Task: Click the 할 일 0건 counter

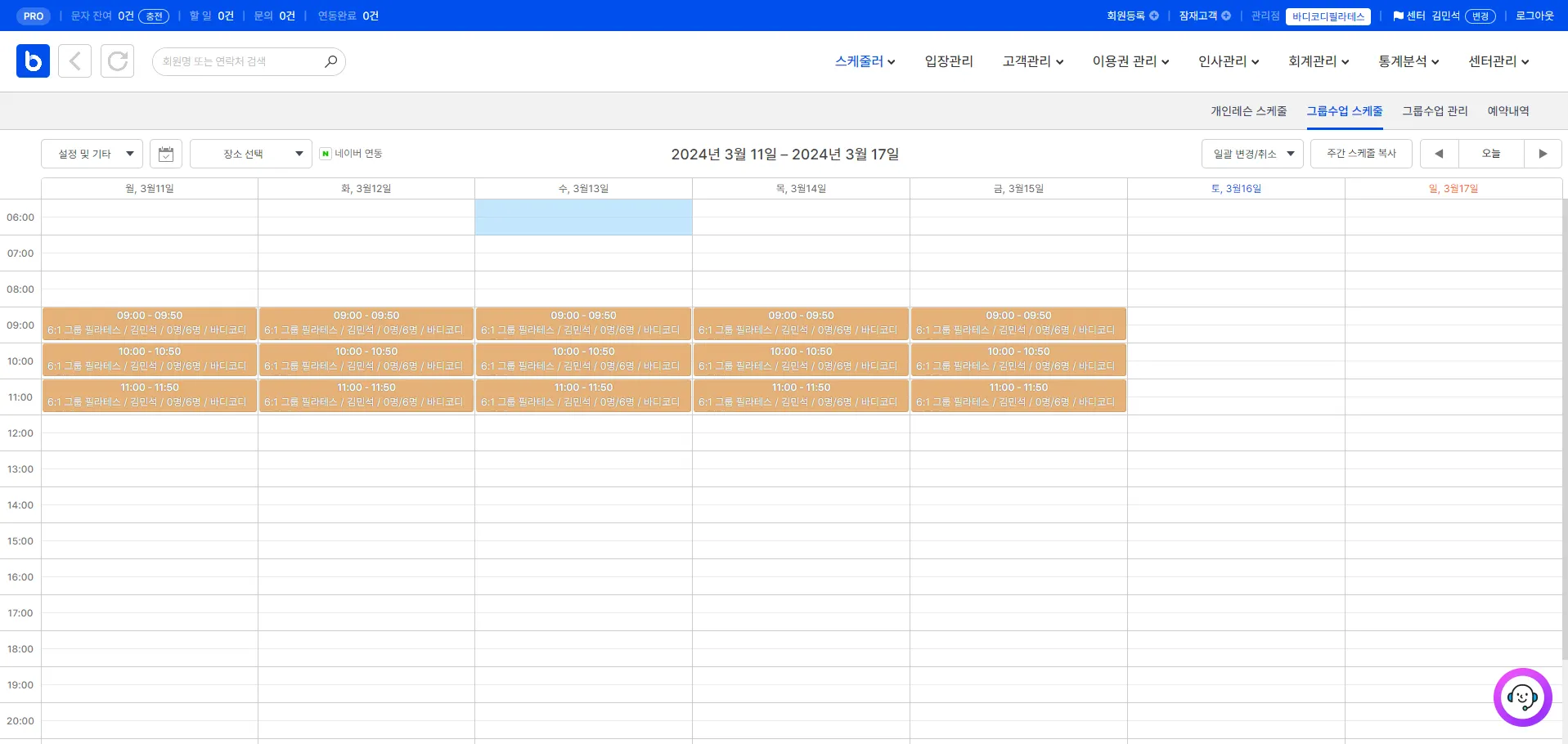Action: 211,16
